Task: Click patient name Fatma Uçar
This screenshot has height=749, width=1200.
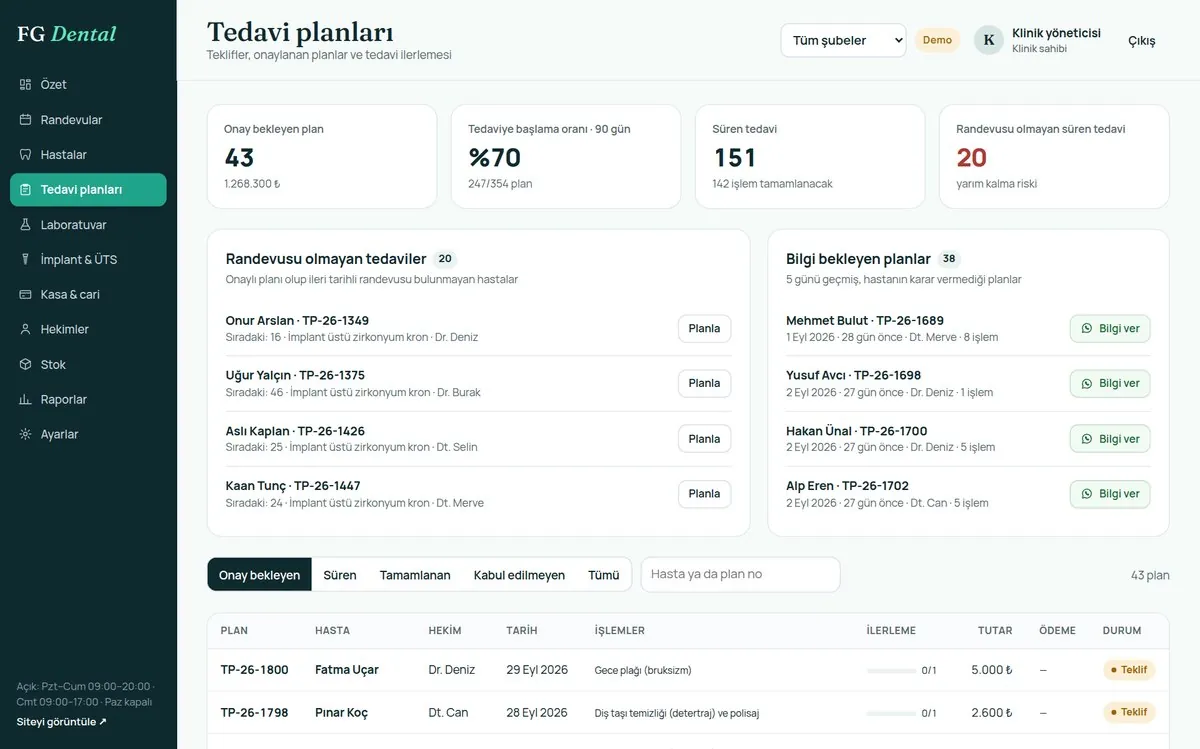Action: pos(347,670)
